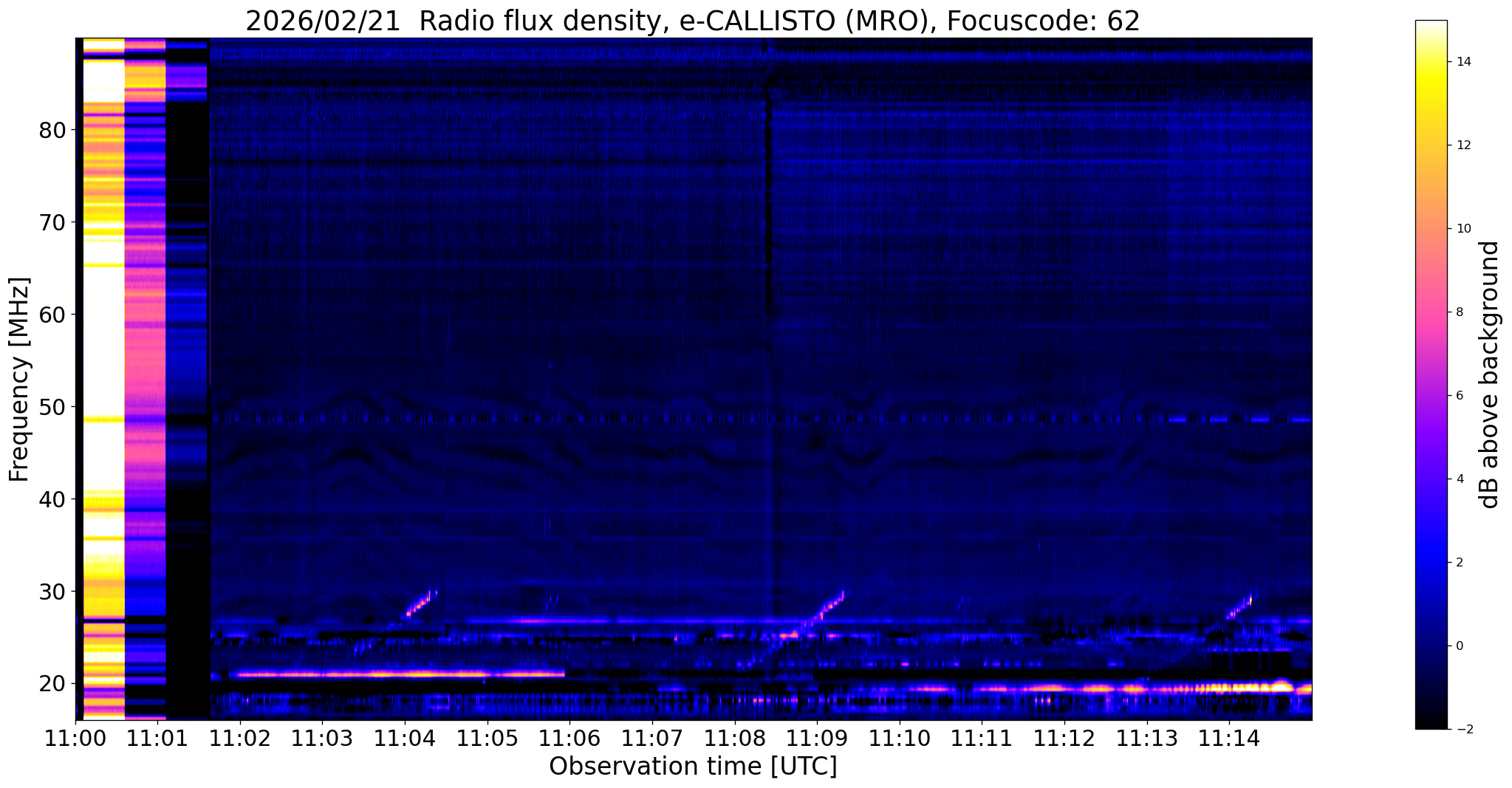Click the 11:04 time tick label

tap(405, 738)
